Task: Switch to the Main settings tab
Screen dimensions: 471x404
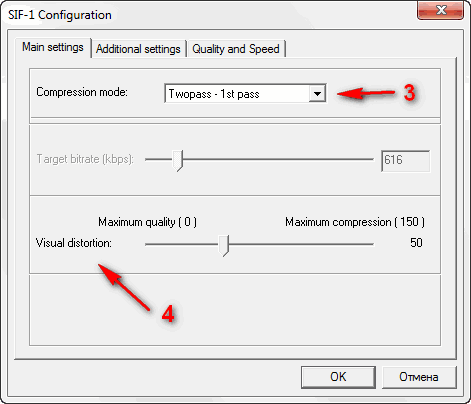Action: [53, 47]
